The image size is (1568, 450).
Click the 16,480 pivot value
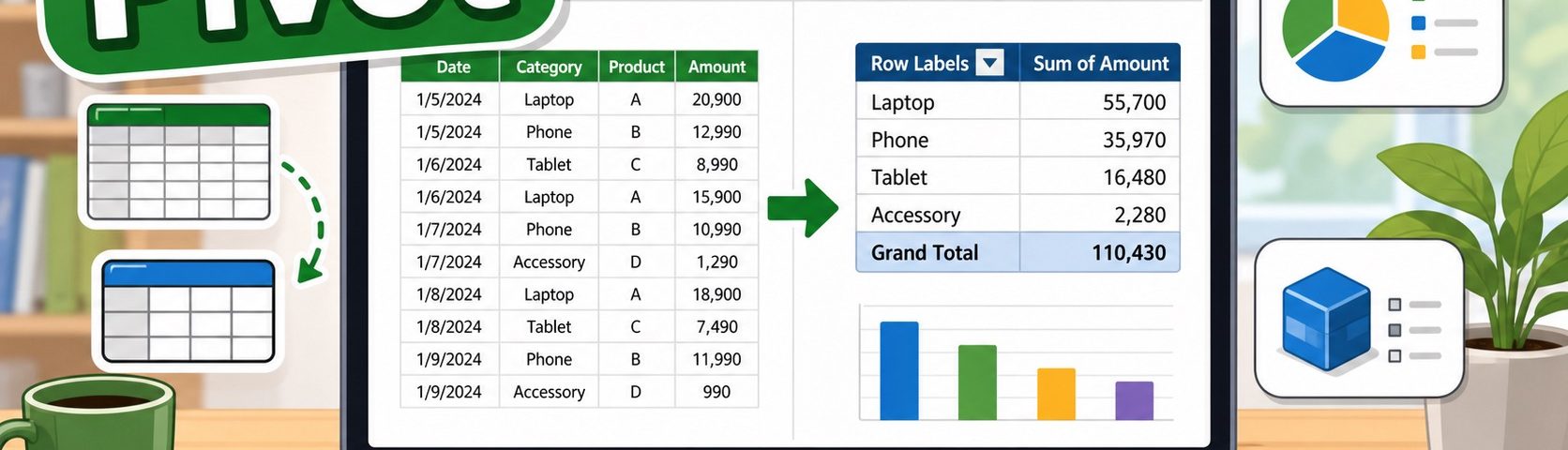point(1134,177)
